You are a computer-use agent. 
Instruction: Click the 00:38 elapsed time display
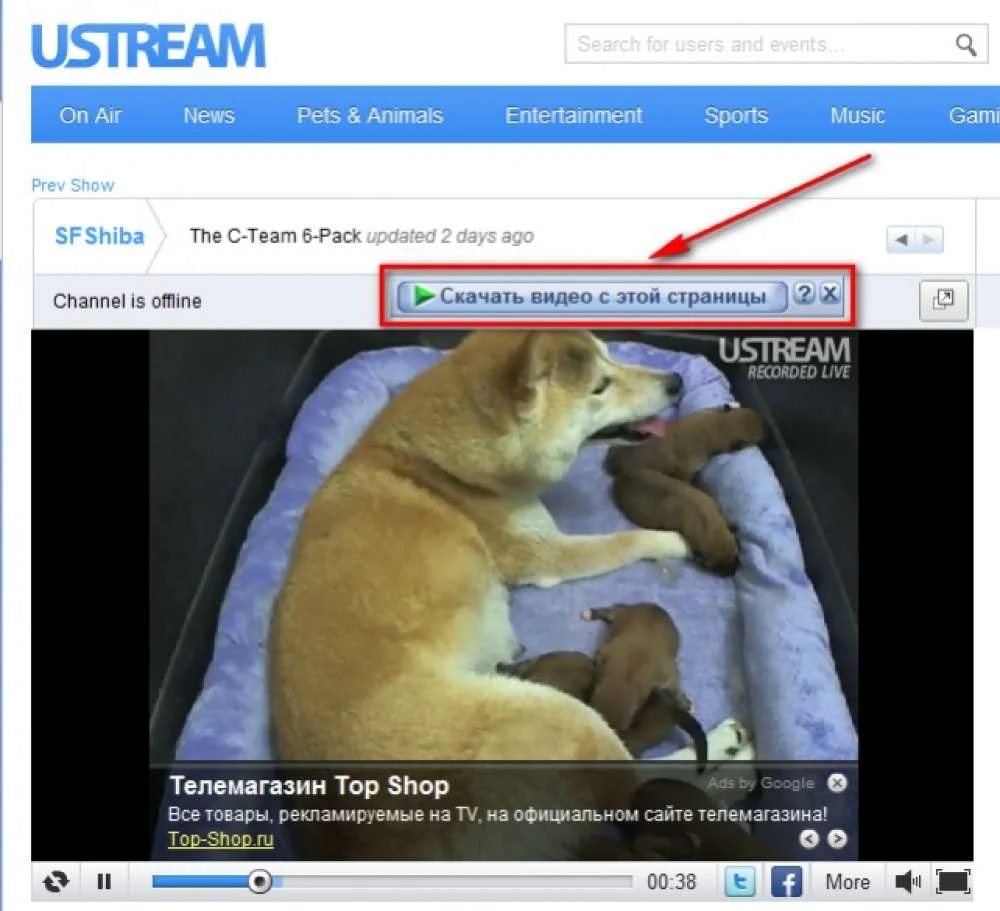[x=671, y=882]
